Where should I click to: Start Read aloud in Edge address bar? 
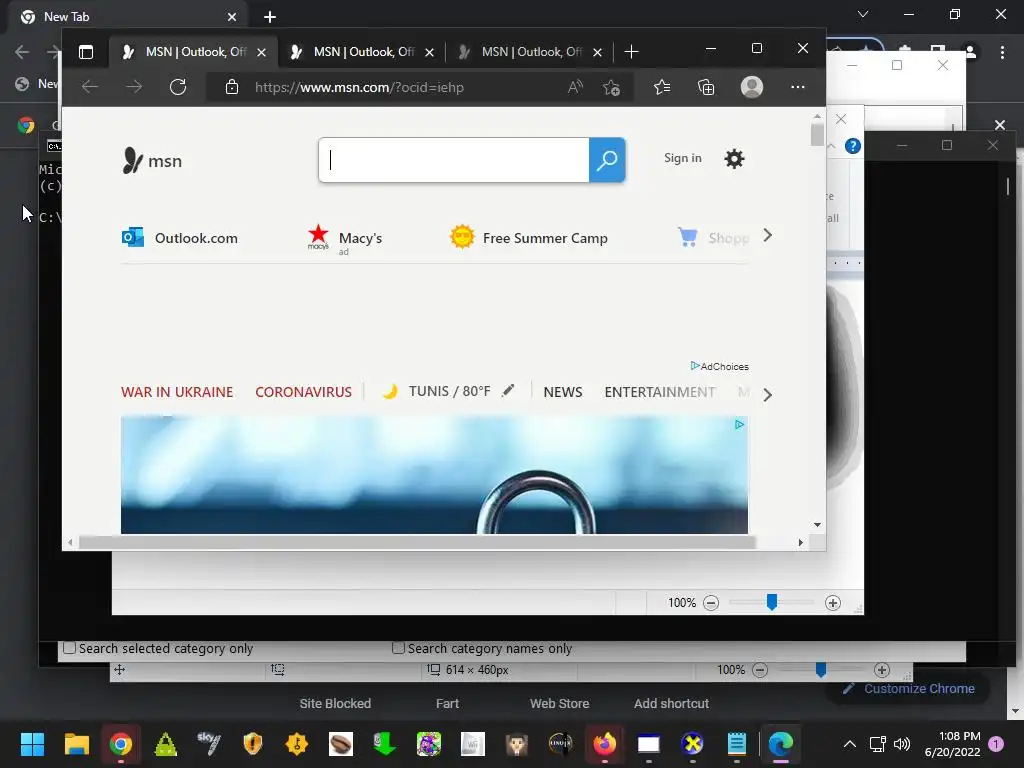(x=575, y=87)
